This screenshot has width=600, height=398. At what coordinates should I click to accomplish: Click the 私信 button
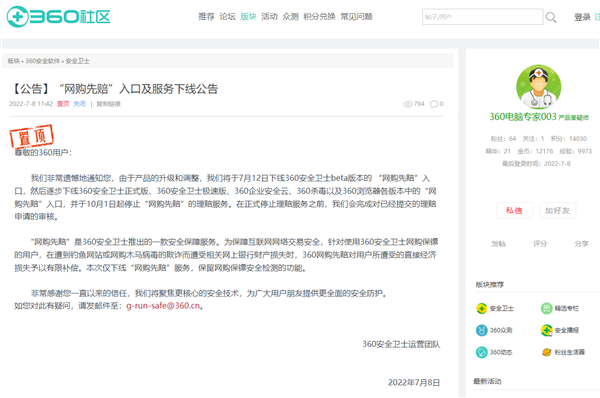(x=514, y=210)
